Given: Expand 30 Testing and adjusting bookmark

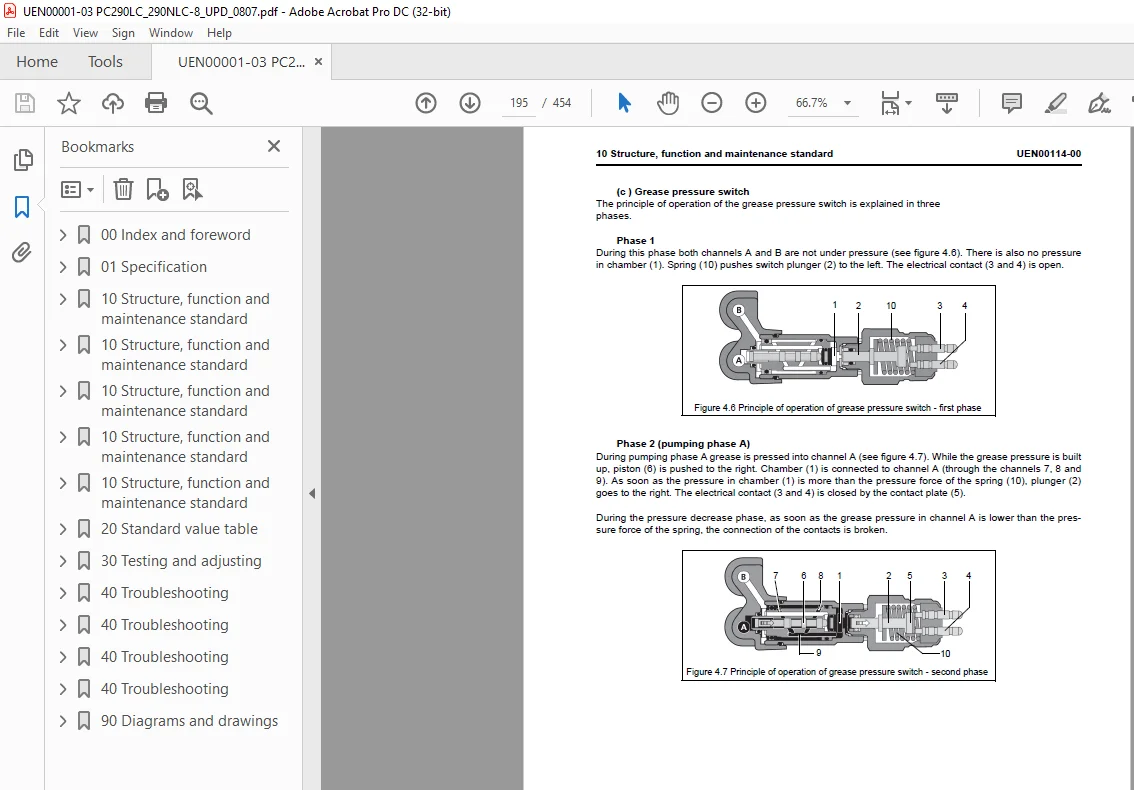Looking at the screenshot, I should click(x=63, y=561).
